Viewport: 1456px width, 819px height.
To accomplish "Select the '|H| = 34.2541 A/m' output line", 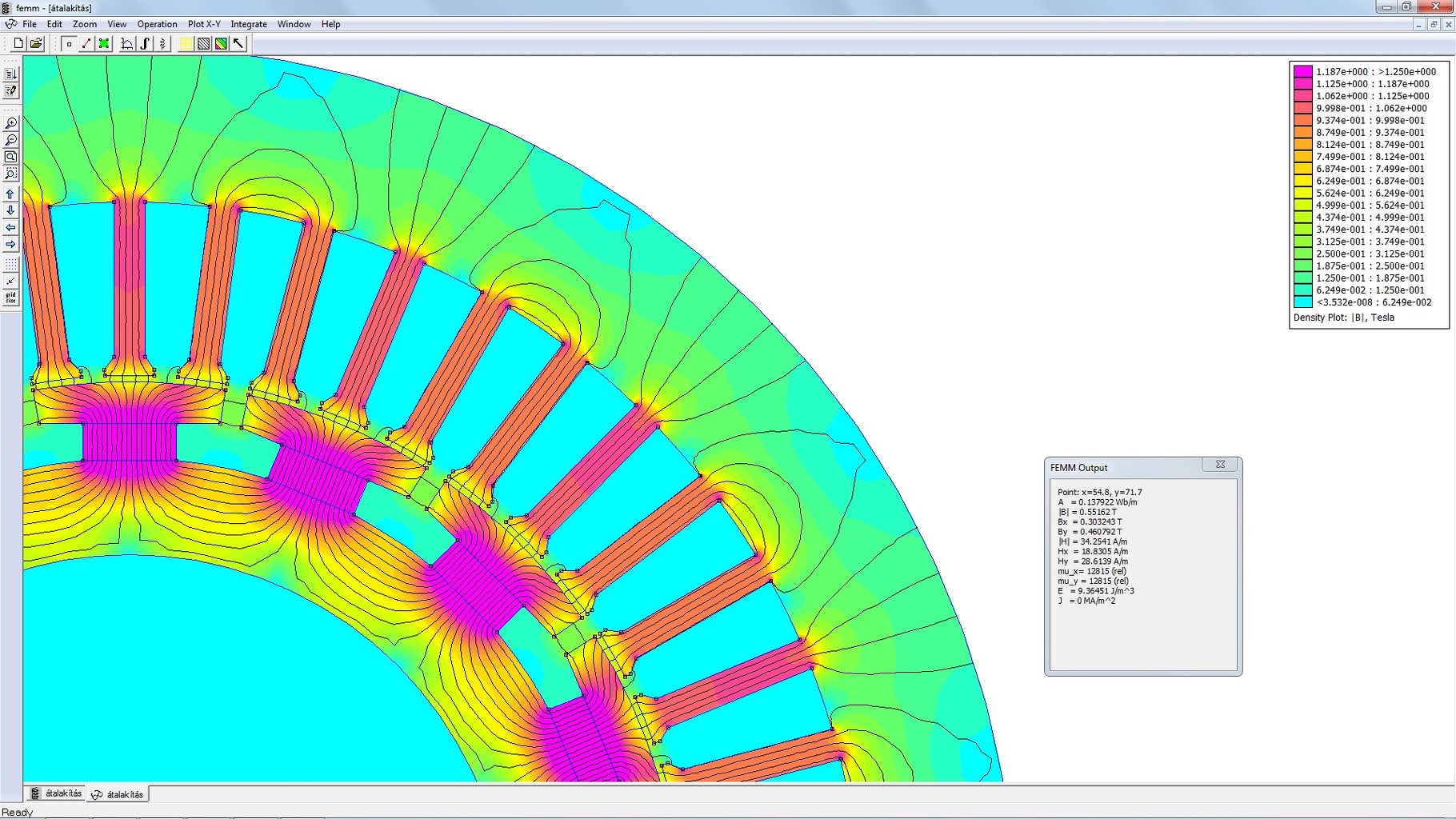I will 1092,541.
